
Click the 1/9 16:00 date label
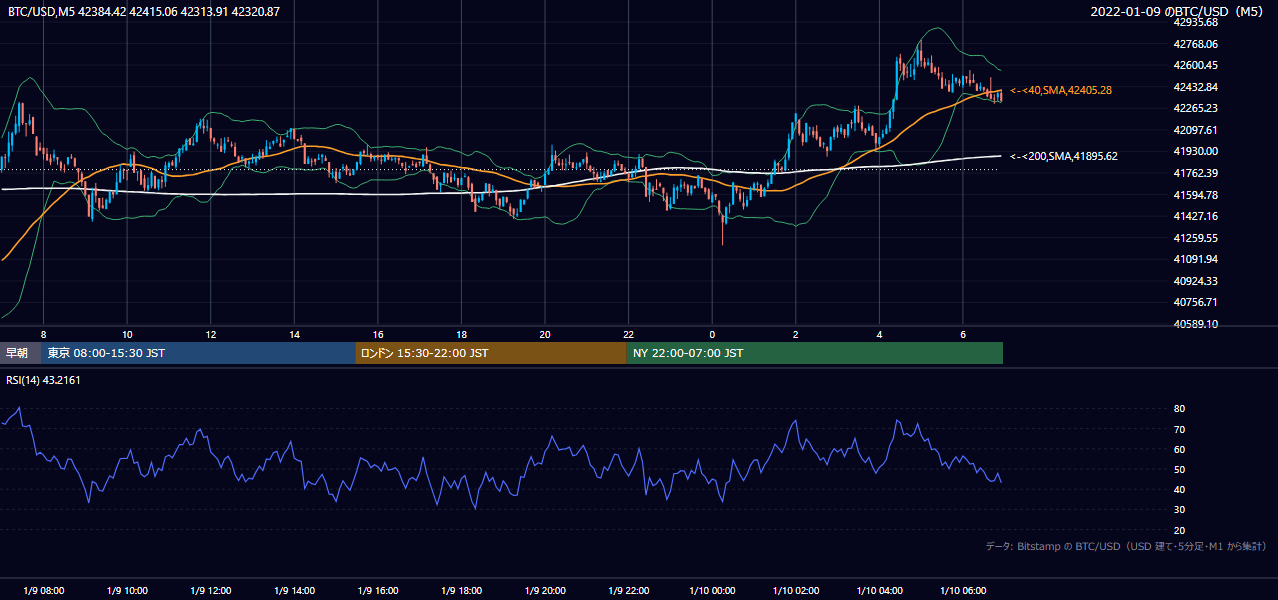pos(378,591)
